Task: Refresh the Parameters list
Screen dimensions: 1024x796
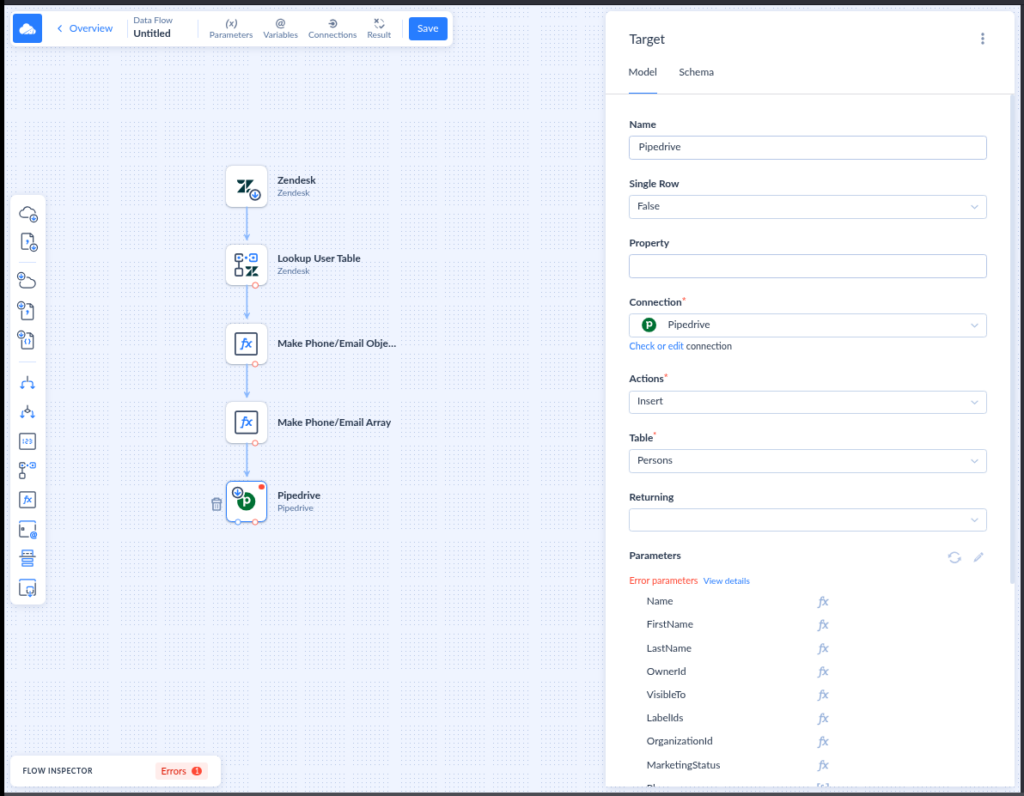Action: [954, 558]
